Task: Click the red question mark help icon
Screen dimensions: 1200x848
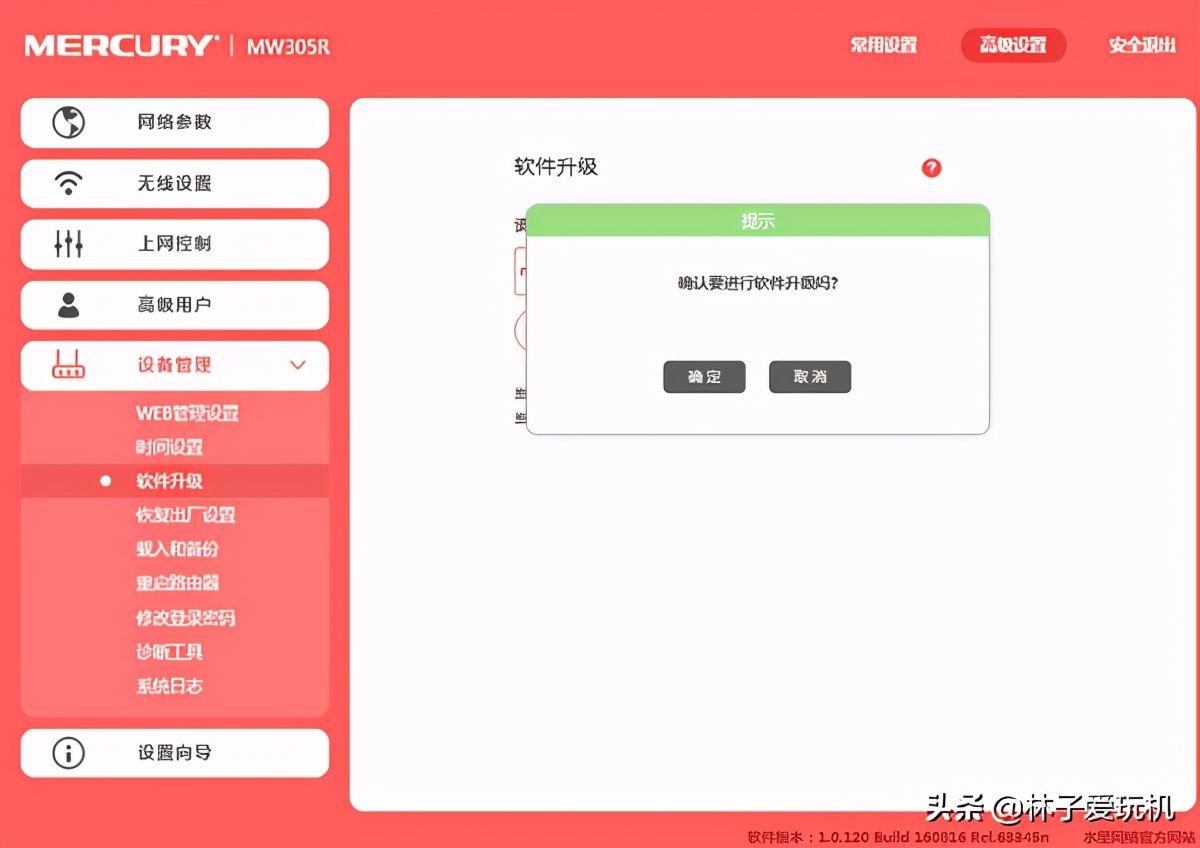Action: tap(931, 168)
